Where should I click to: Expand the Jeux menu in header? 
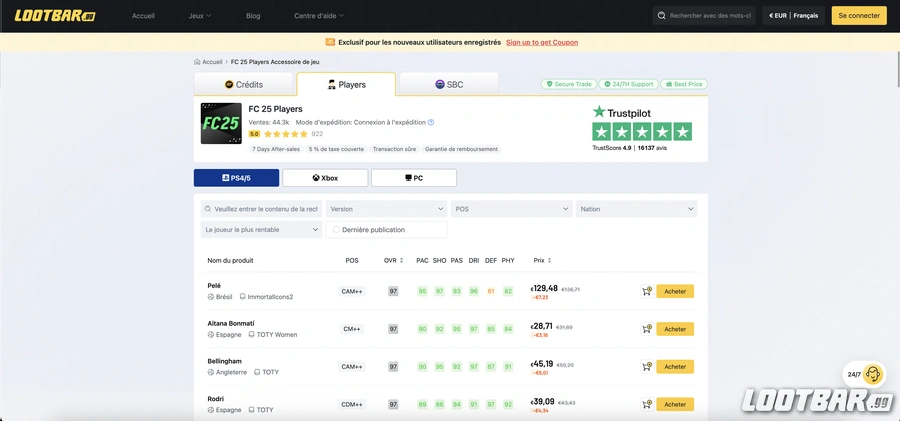tap(200, 16)
